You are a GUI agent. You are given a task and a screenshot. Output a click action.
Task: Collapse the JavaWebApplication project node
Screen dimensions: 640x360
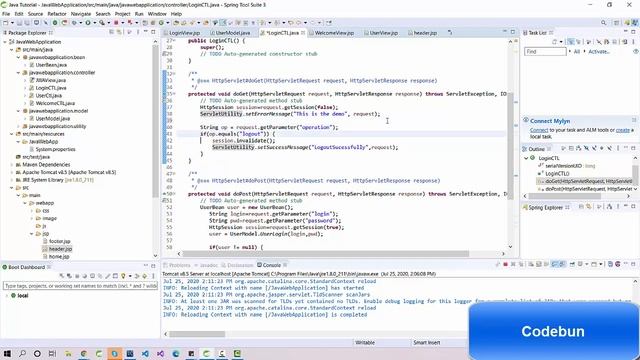[5, 42]
